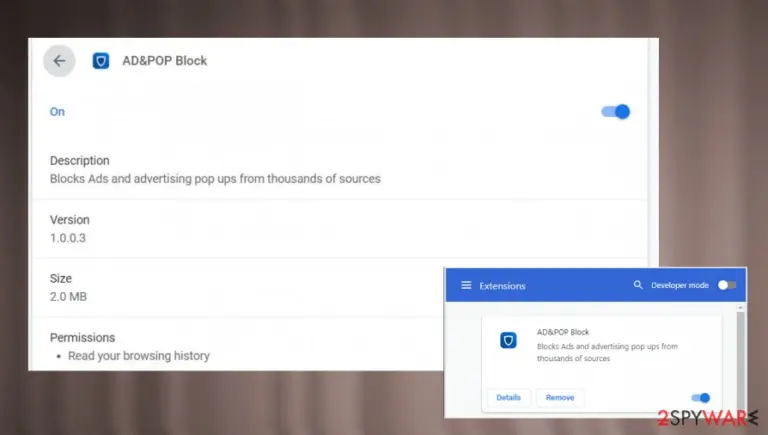Go back using the arrow button

click(59, 61)
